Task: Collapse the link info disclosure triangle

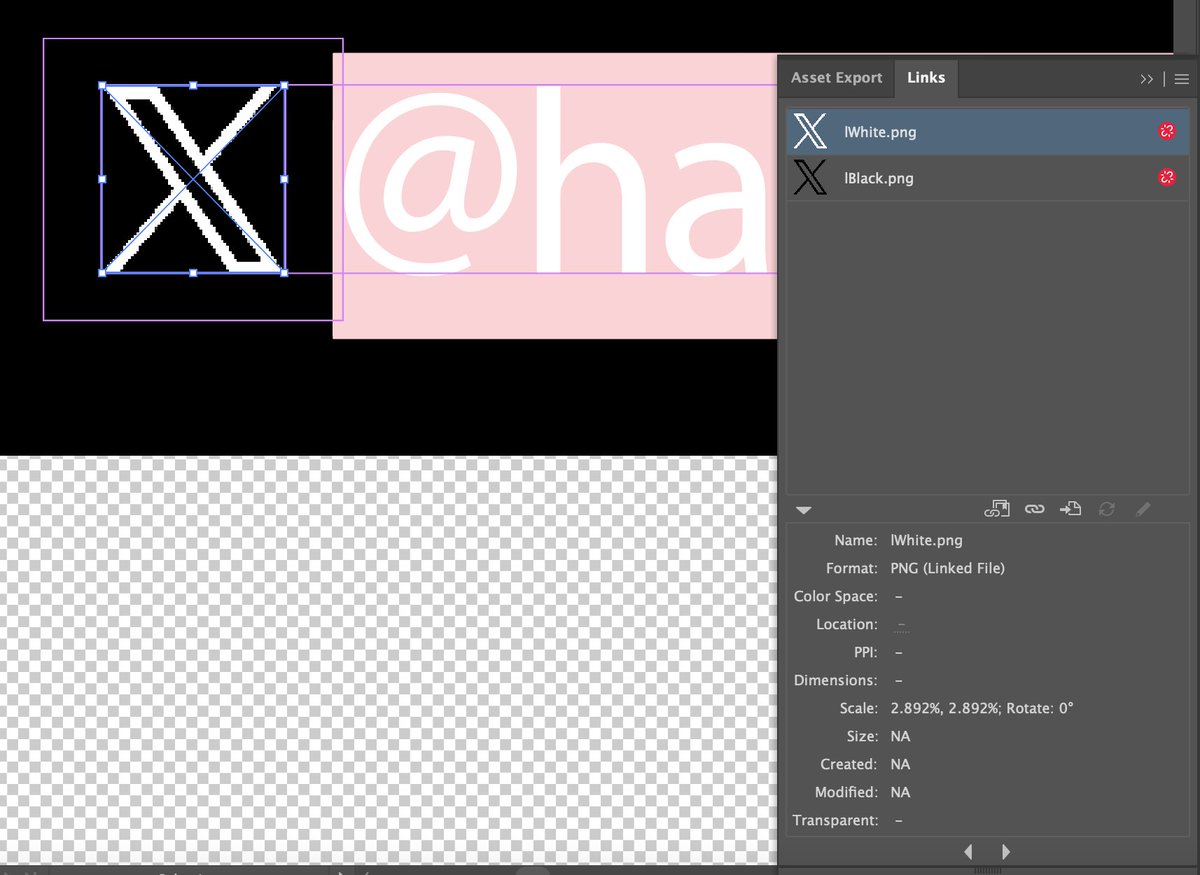Action: click(x=803, y=510)
